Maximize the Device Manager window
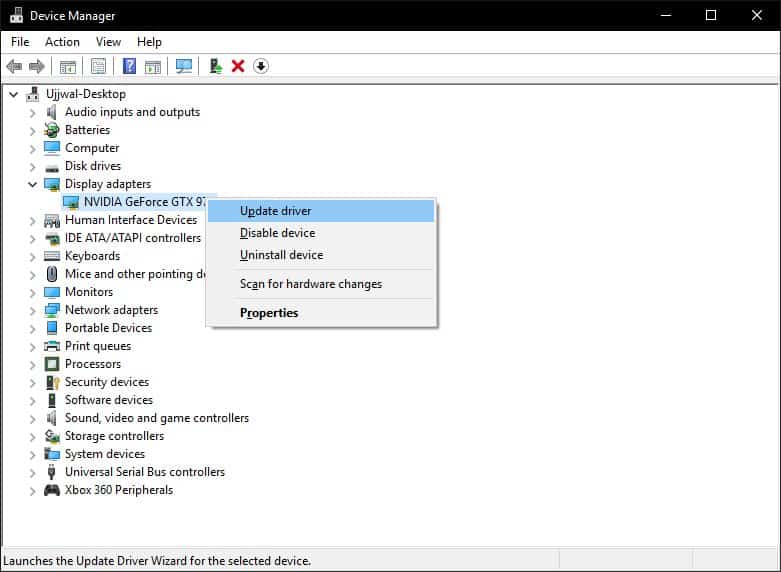 click(711, 15)
